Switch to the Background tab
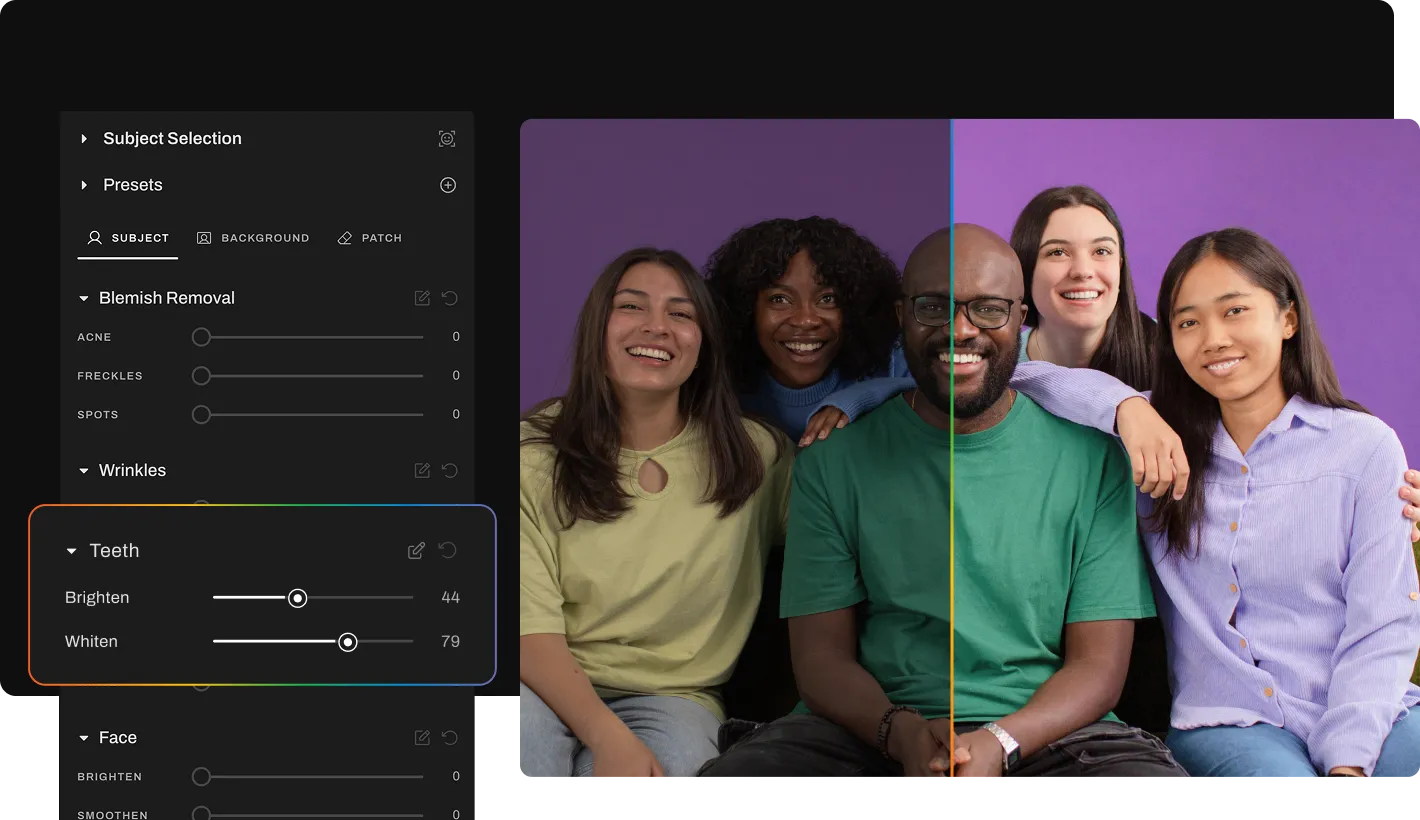The image size is (1420, 820). click(x=253, y=238)
